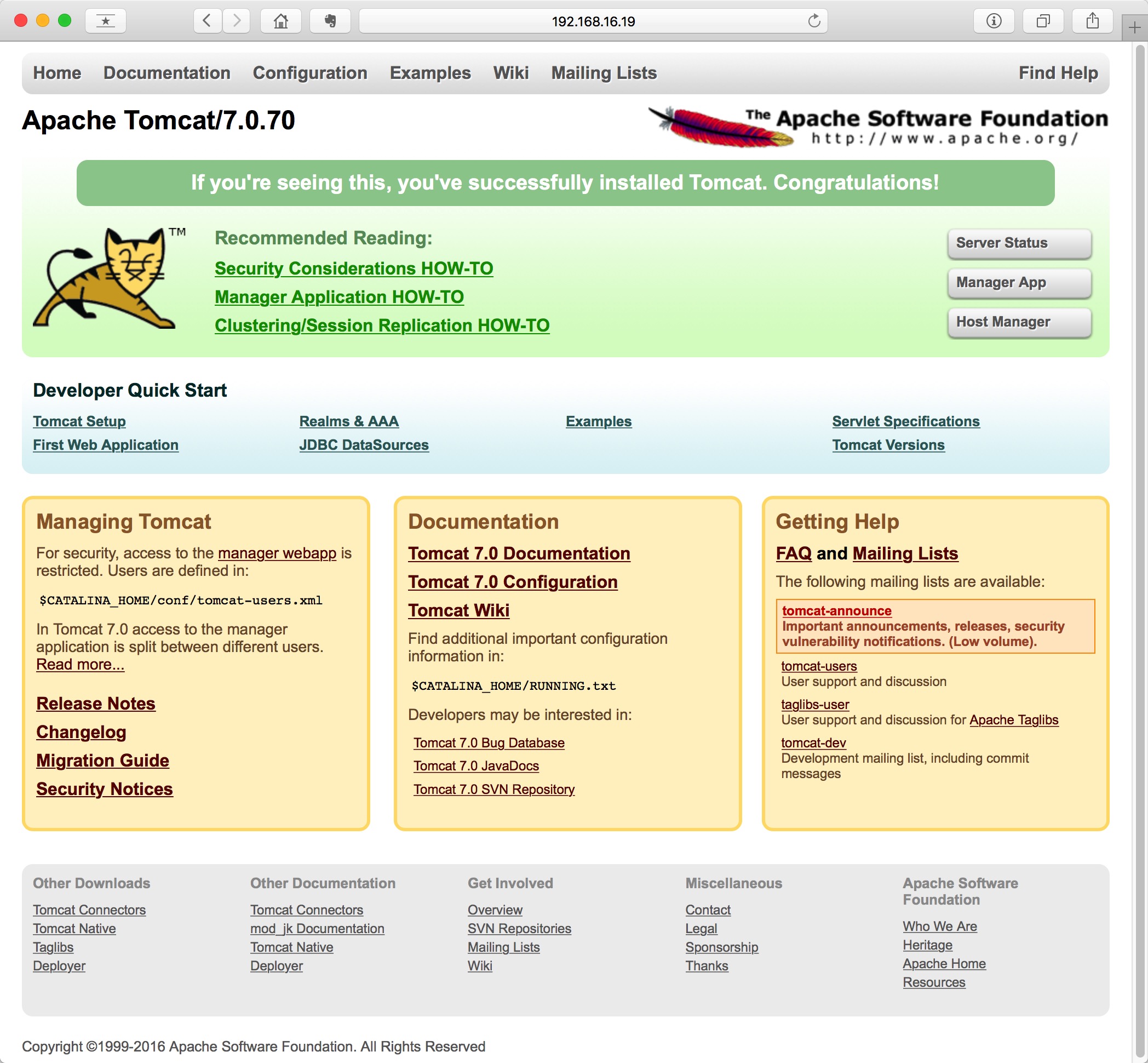Viewport: 1148px width, 1063px height.
Task: Select the Wiki tab in navigation
Action: (x=510, y=73)
